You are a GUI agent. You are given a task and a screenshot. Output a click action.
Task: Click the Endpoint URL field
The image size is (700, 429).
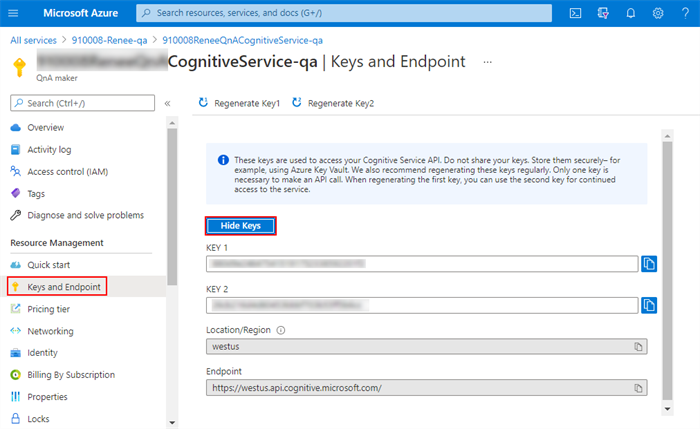coord(426,388)
